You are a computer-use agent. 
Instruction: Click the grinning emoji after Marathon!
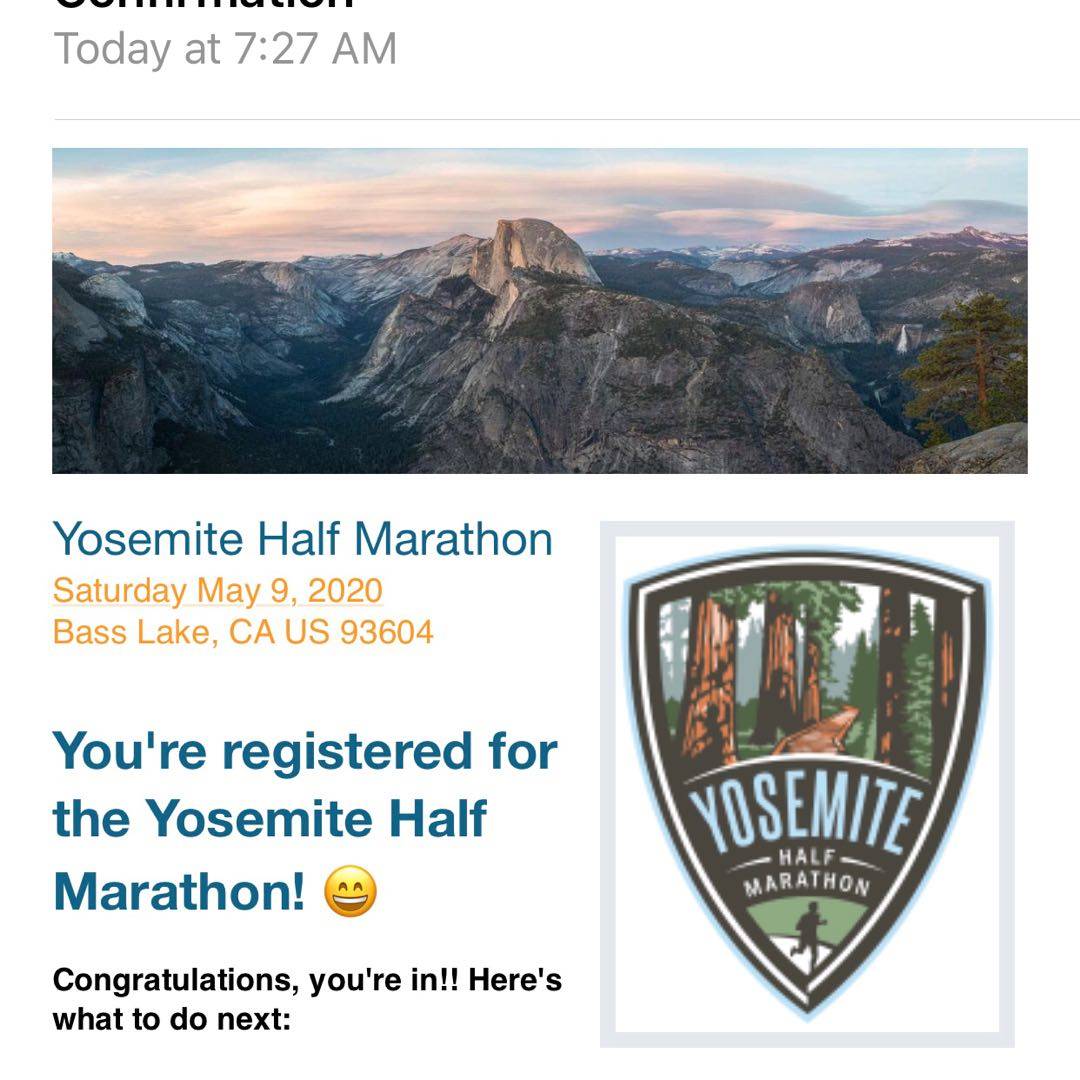click(x=351, y=890)
